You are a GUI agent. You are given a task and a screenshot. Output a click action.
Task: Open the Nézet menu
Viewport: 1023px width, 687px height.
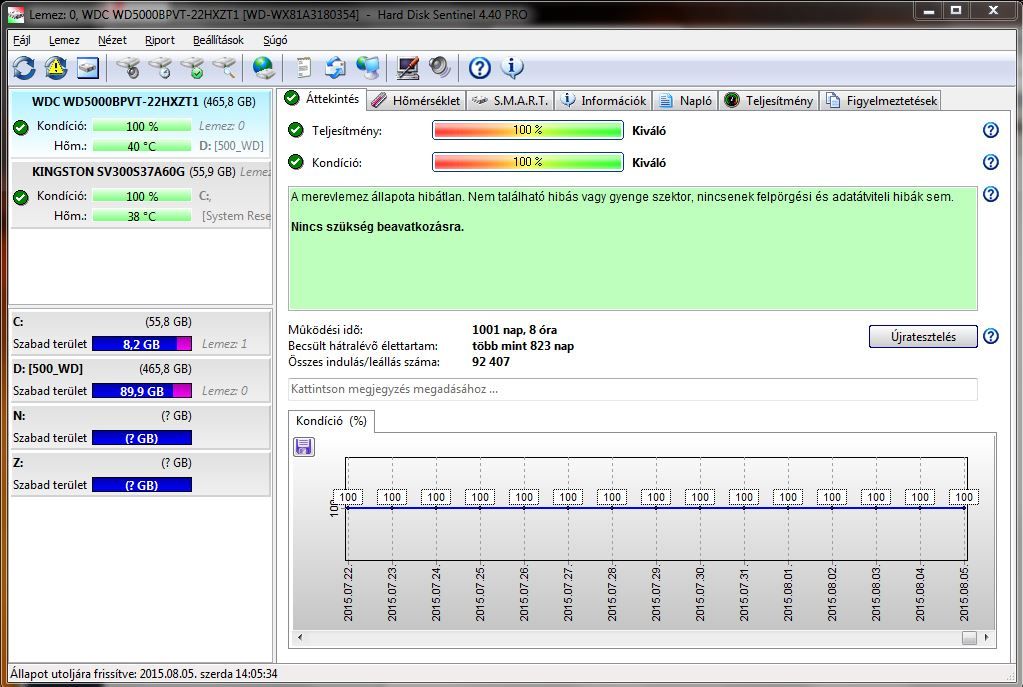tap(112, 40)
